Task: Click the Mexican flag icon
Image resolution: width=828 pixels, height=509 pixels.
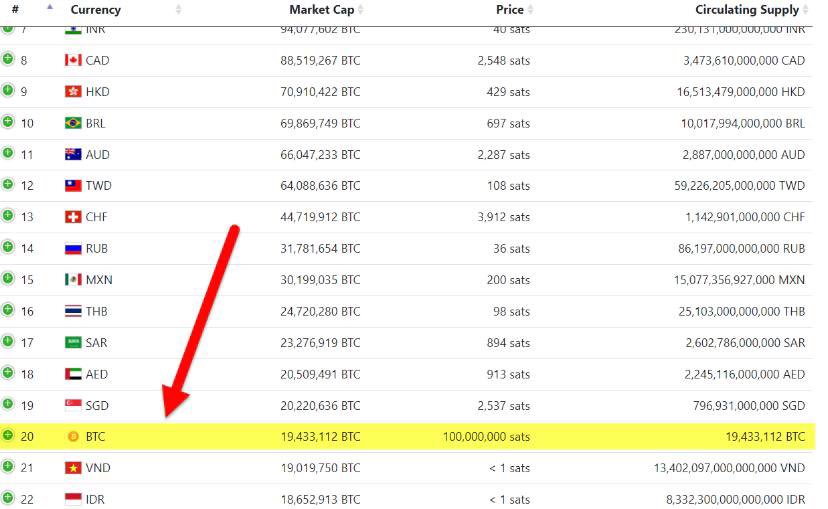Action: pyautogui.click(x=73, y=279)
